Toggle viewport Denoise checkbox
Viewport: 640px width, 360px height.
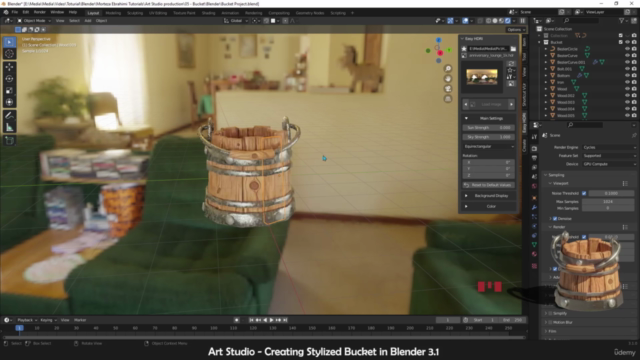click(555, 219)
